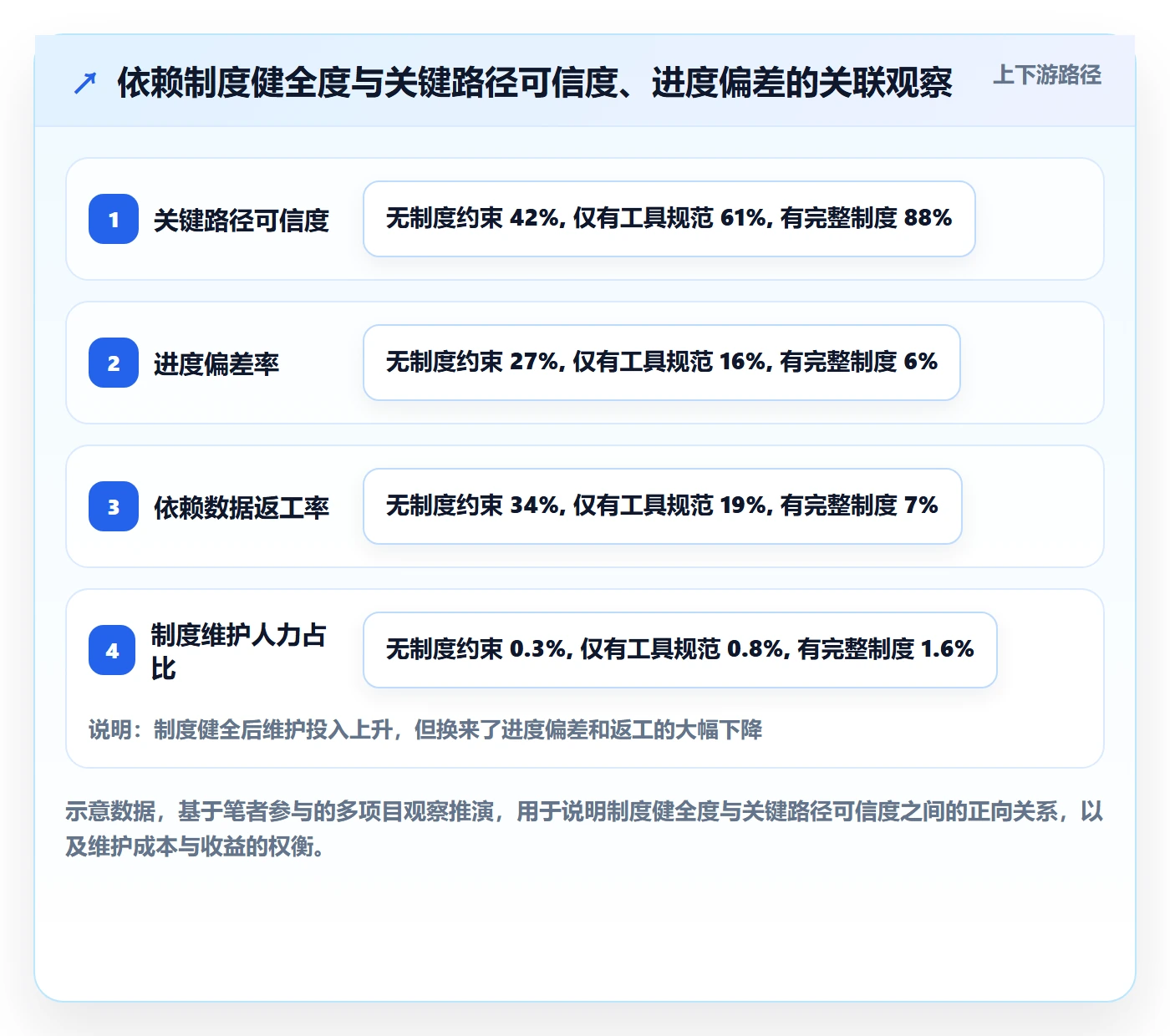Click the value box with 有完整制度 88%

(669, 219)
